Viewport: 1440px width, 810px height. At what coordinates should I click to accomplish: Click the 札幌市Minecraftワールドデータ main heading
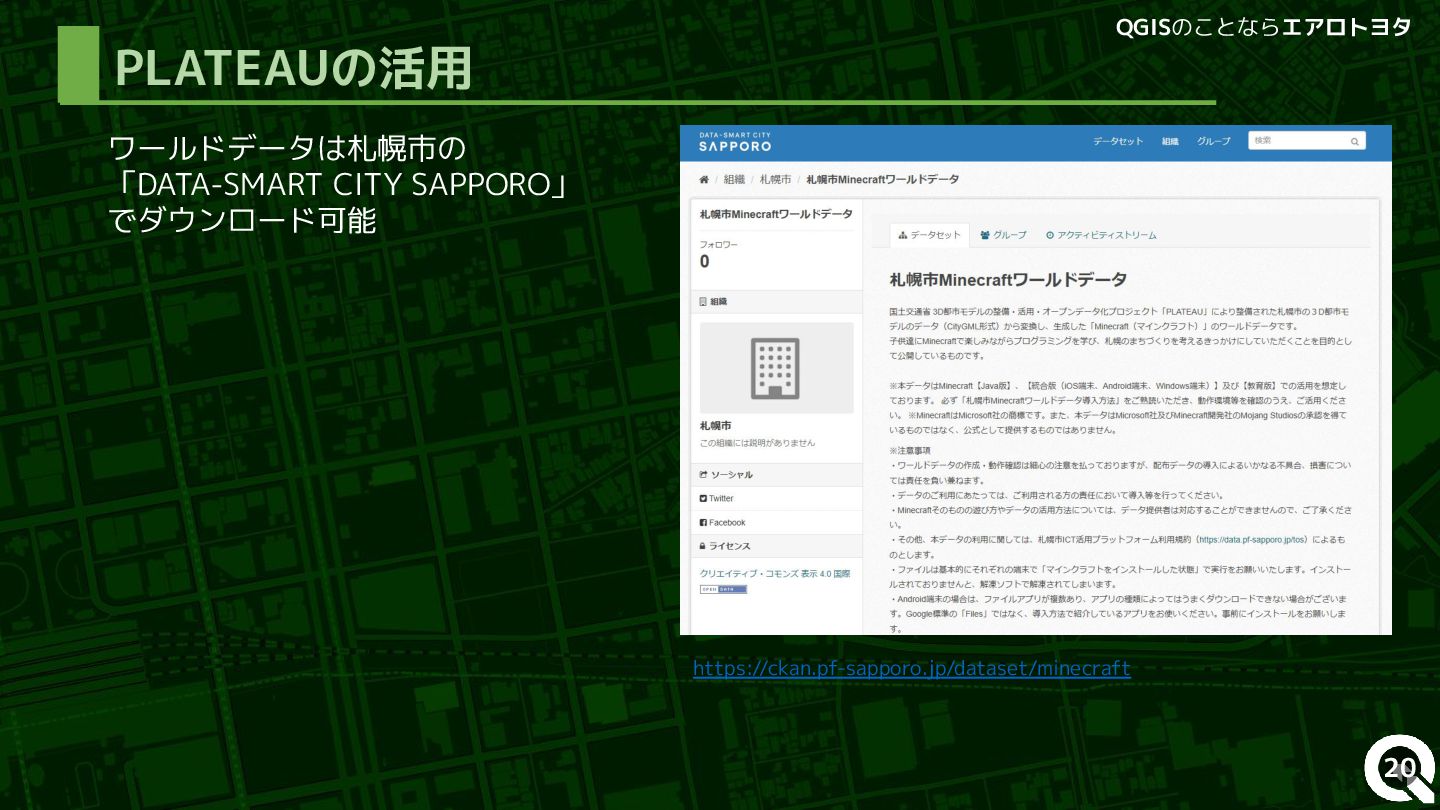1008,279
